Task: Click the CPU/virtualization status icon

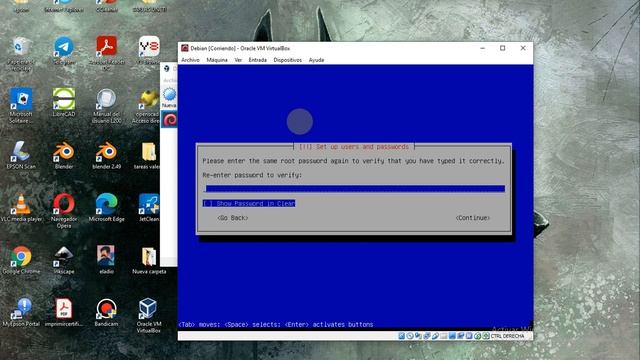Action: pos(469,336)
